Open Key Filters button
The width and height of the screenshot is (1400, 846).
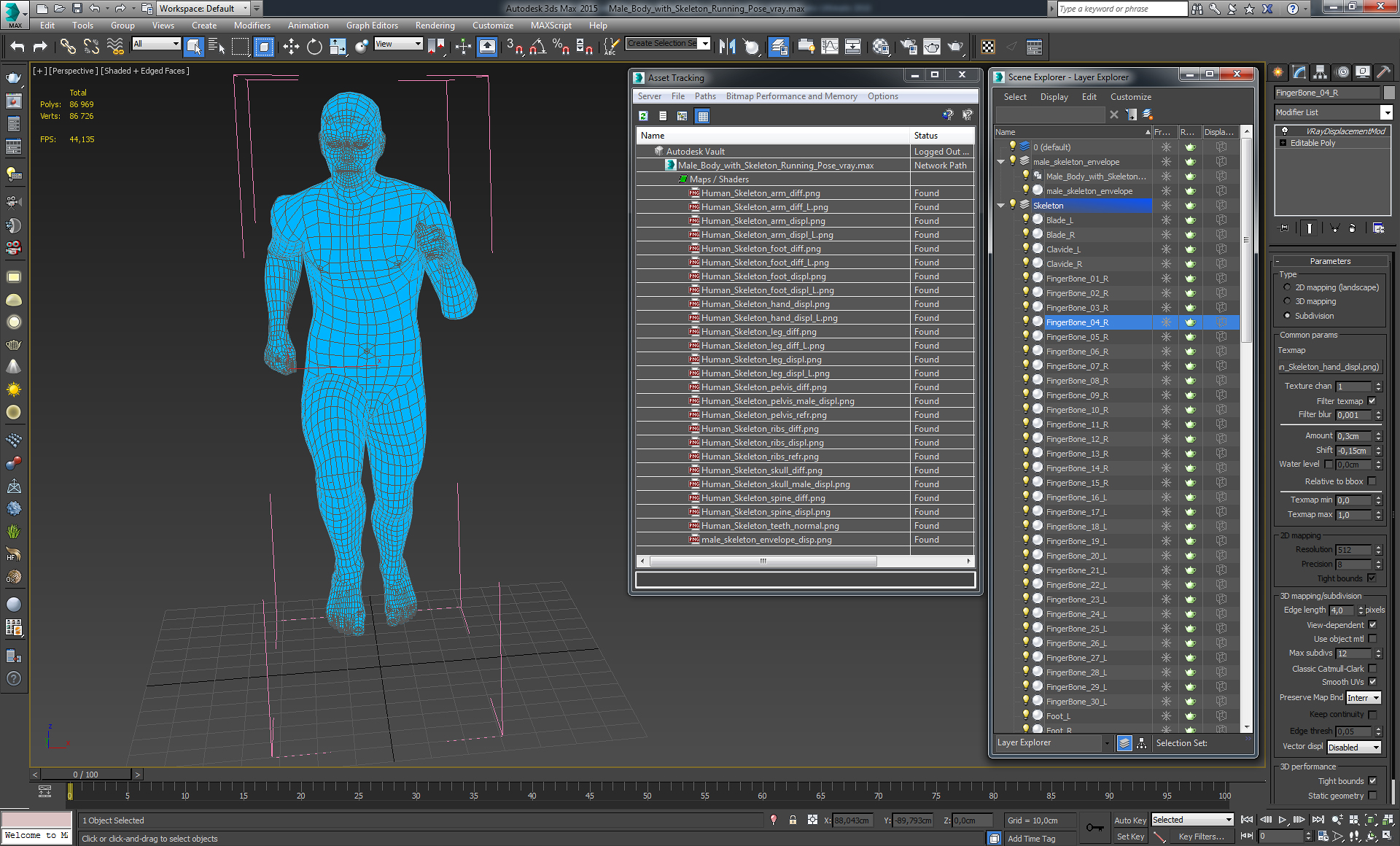tap(1201, 837)
